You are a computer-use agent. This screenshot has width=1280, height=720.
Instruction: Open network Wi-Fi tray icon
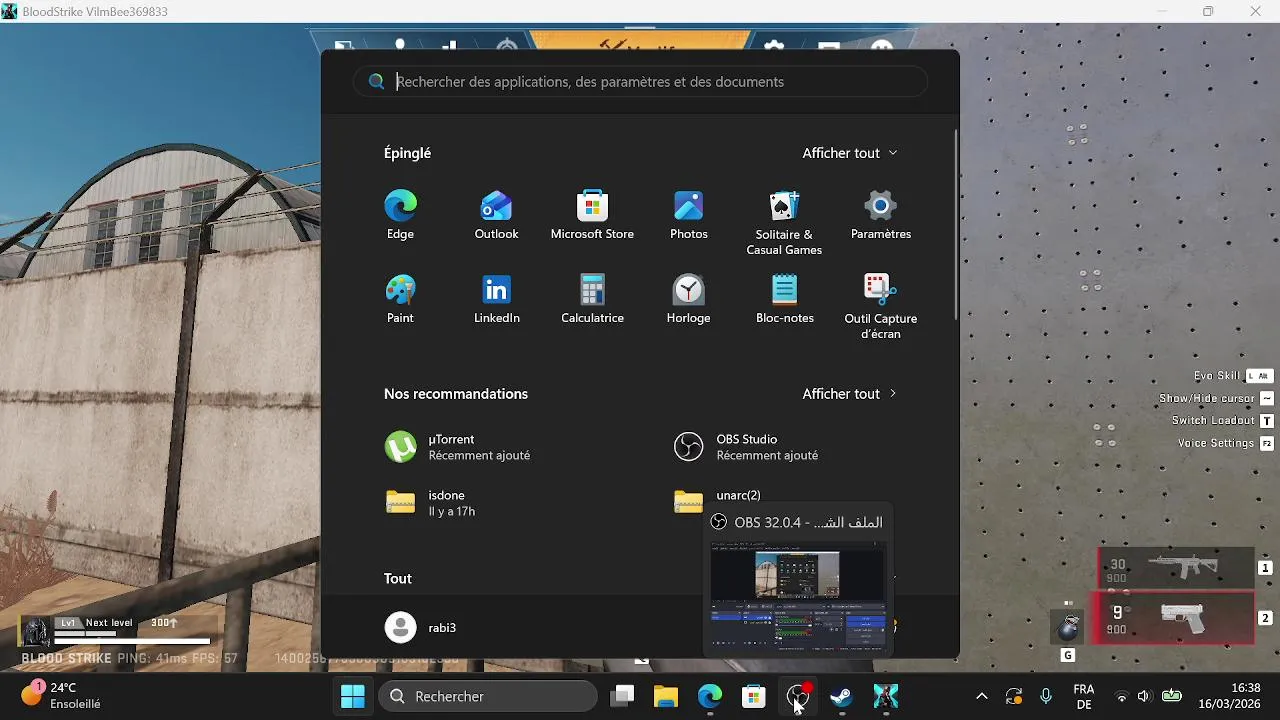(x=1122, y=696)
